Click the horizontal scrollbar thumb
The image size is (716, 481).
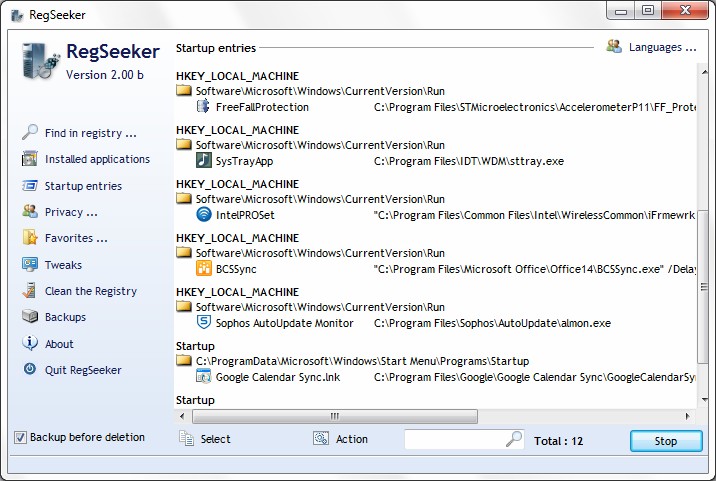335,416
